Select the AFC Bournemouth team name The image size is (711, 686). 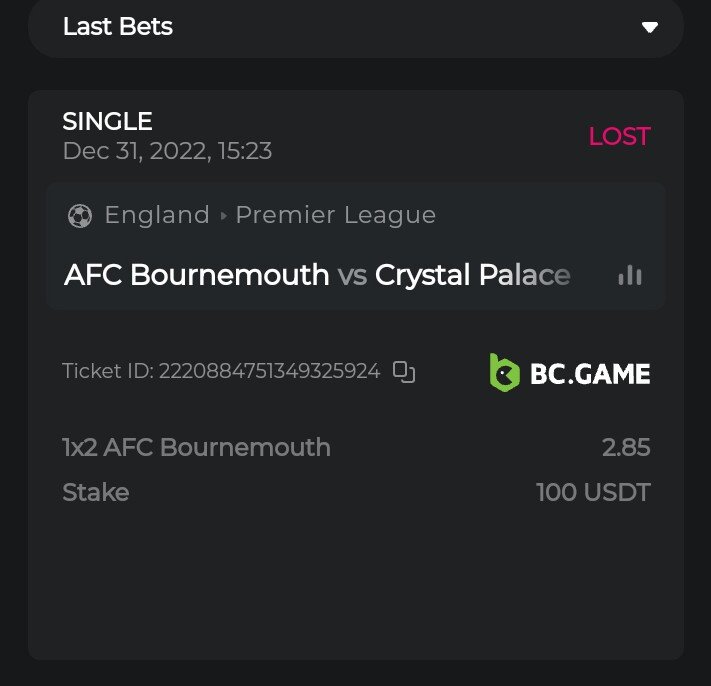click(x=196, y=275)
